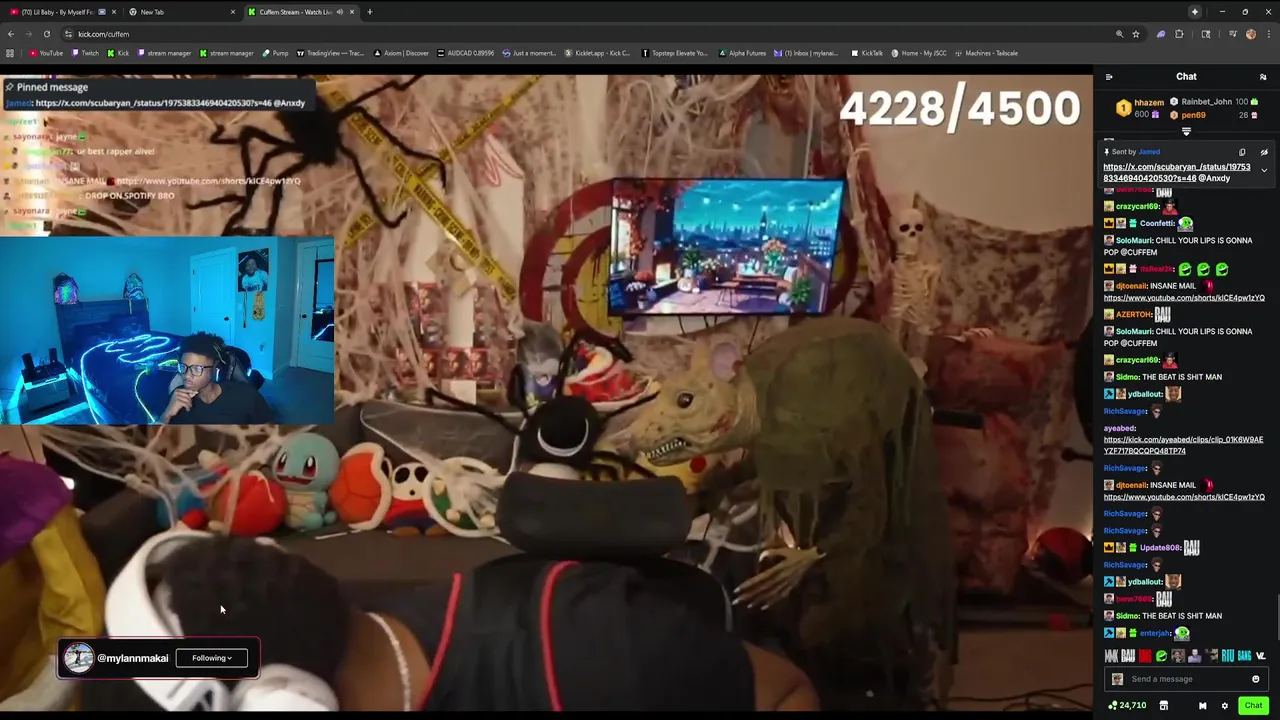Screen dimensions: 1280x720
Task: Insert the cyan BANS quick emote
Action: click(x=1244, y=656)
